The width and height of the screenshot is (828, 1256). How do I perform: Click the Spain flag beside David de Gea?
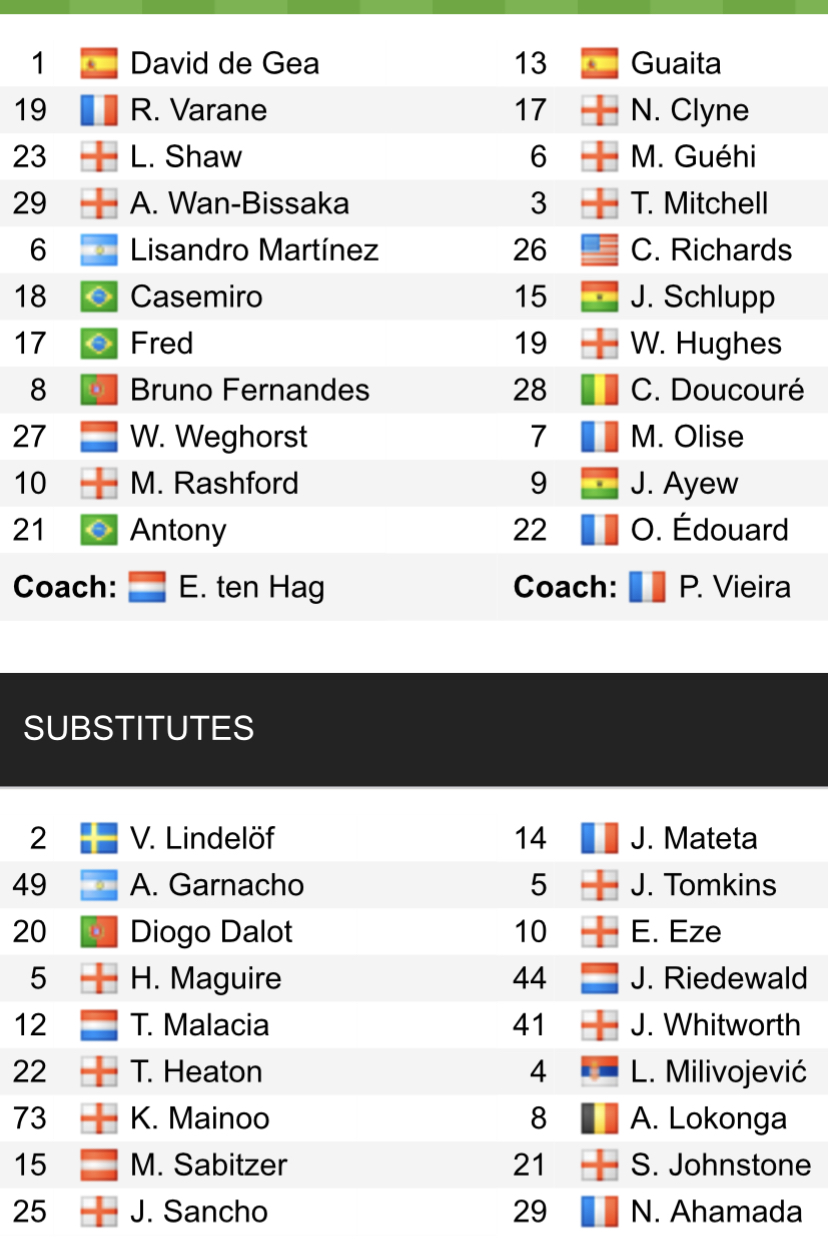point(99,64)
